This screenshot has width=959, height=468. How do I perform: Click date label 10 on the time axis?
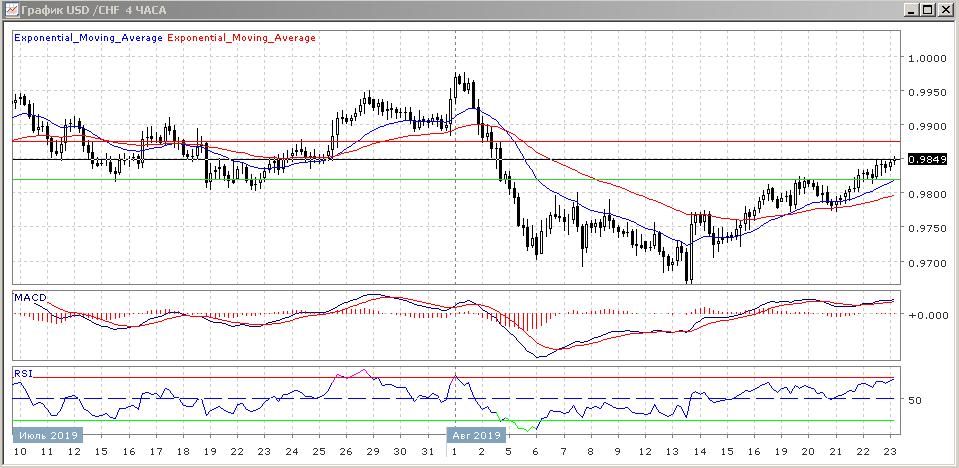pos(20,452)
